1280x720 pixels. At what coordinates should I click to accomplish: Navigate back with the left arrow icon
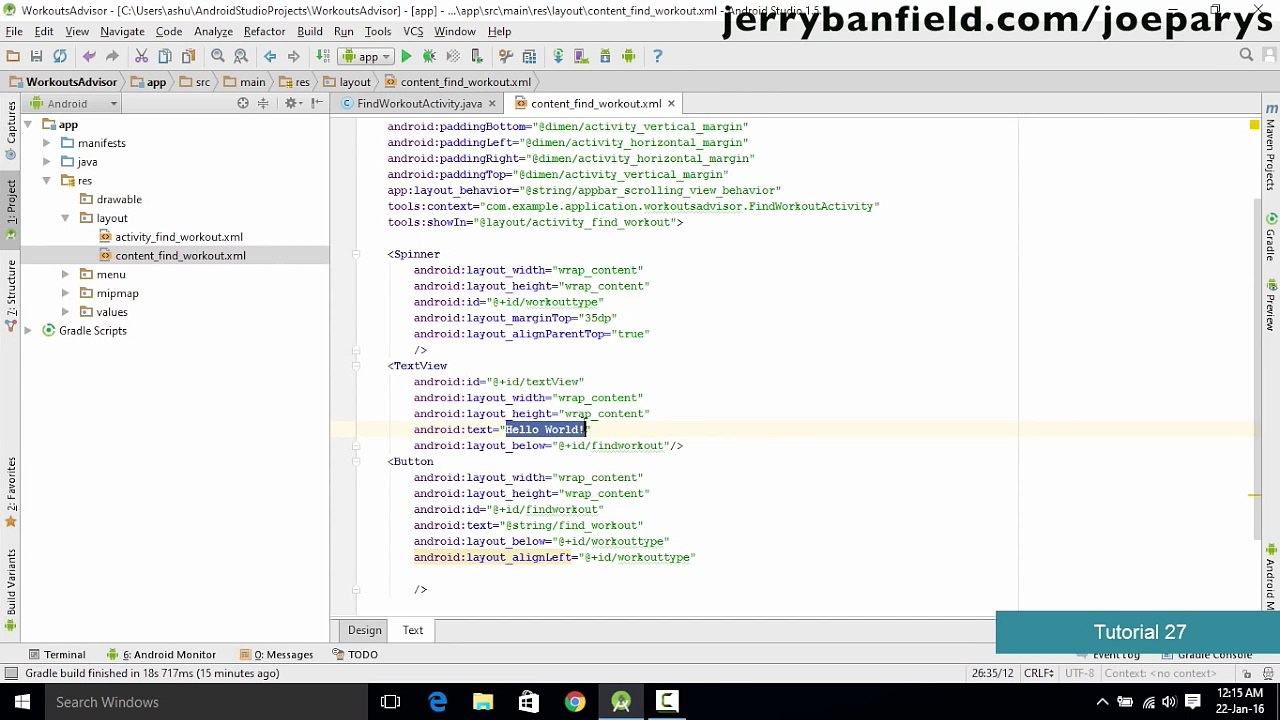click(x=270, y=56)
